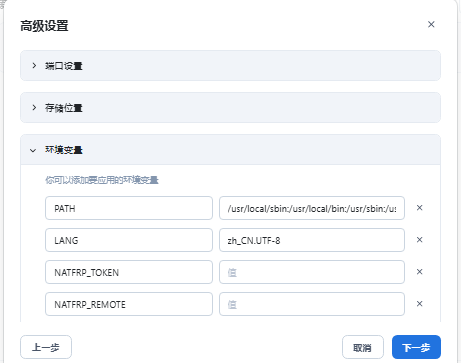Go to next step with 下一步
The height and width of the screenshot is (363, 461).
point(416,347)
